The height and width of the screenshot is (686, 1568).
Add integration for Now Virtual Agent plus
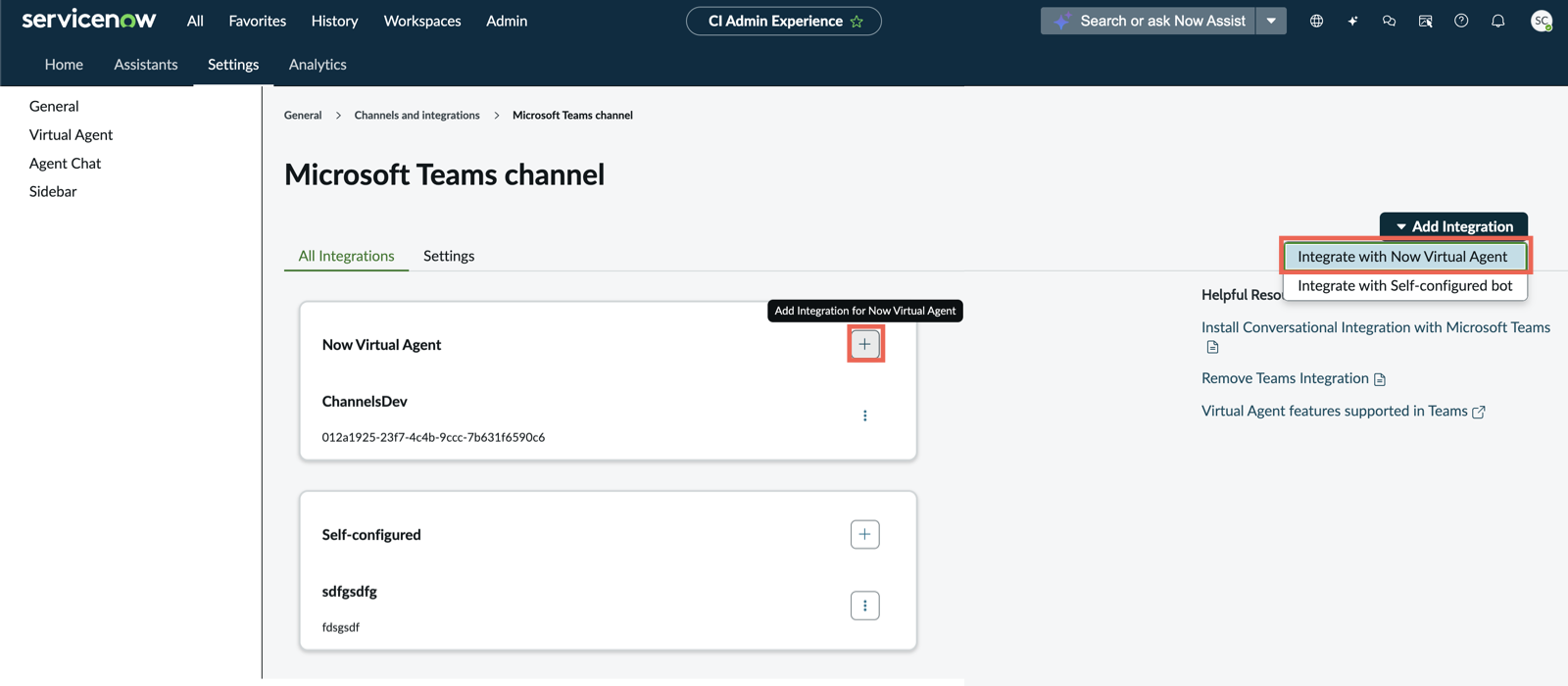point(865,344)
